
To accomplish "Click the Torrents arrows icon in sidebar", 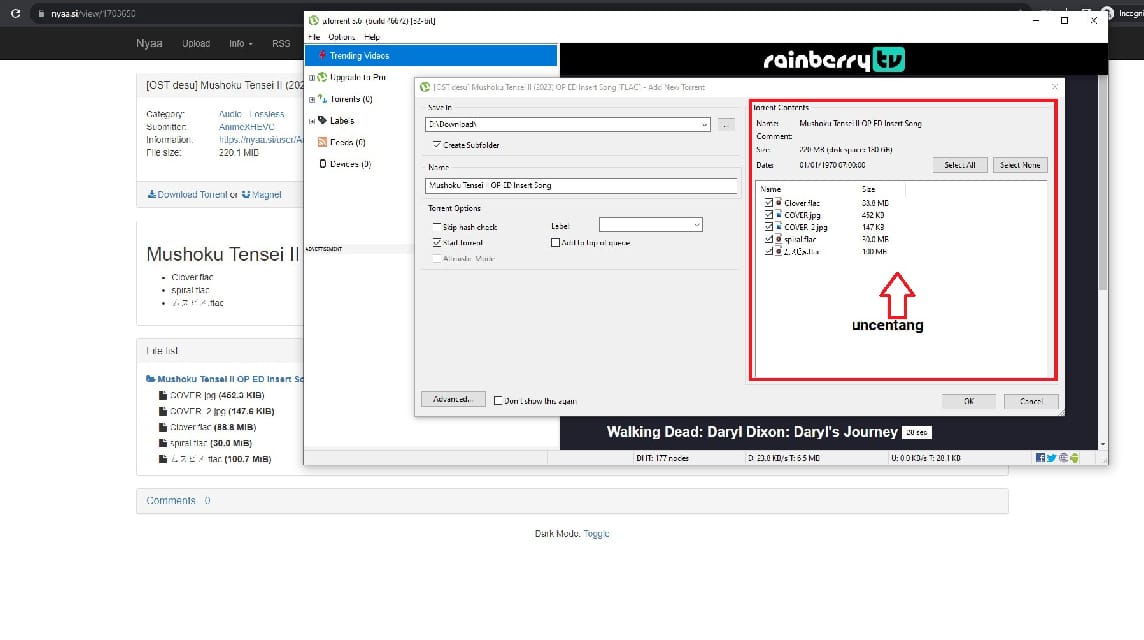I will [322, 99].
